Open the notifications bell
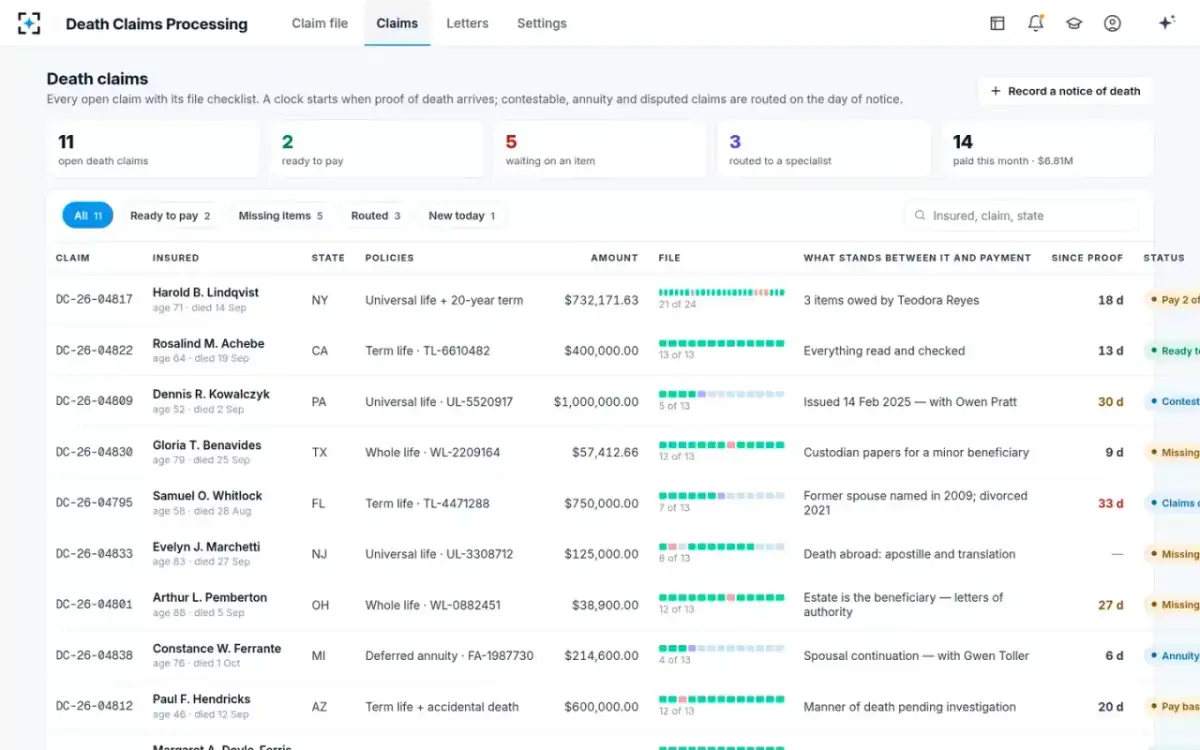This screenshot has width=1200, height=750. tap(1036, 23)
